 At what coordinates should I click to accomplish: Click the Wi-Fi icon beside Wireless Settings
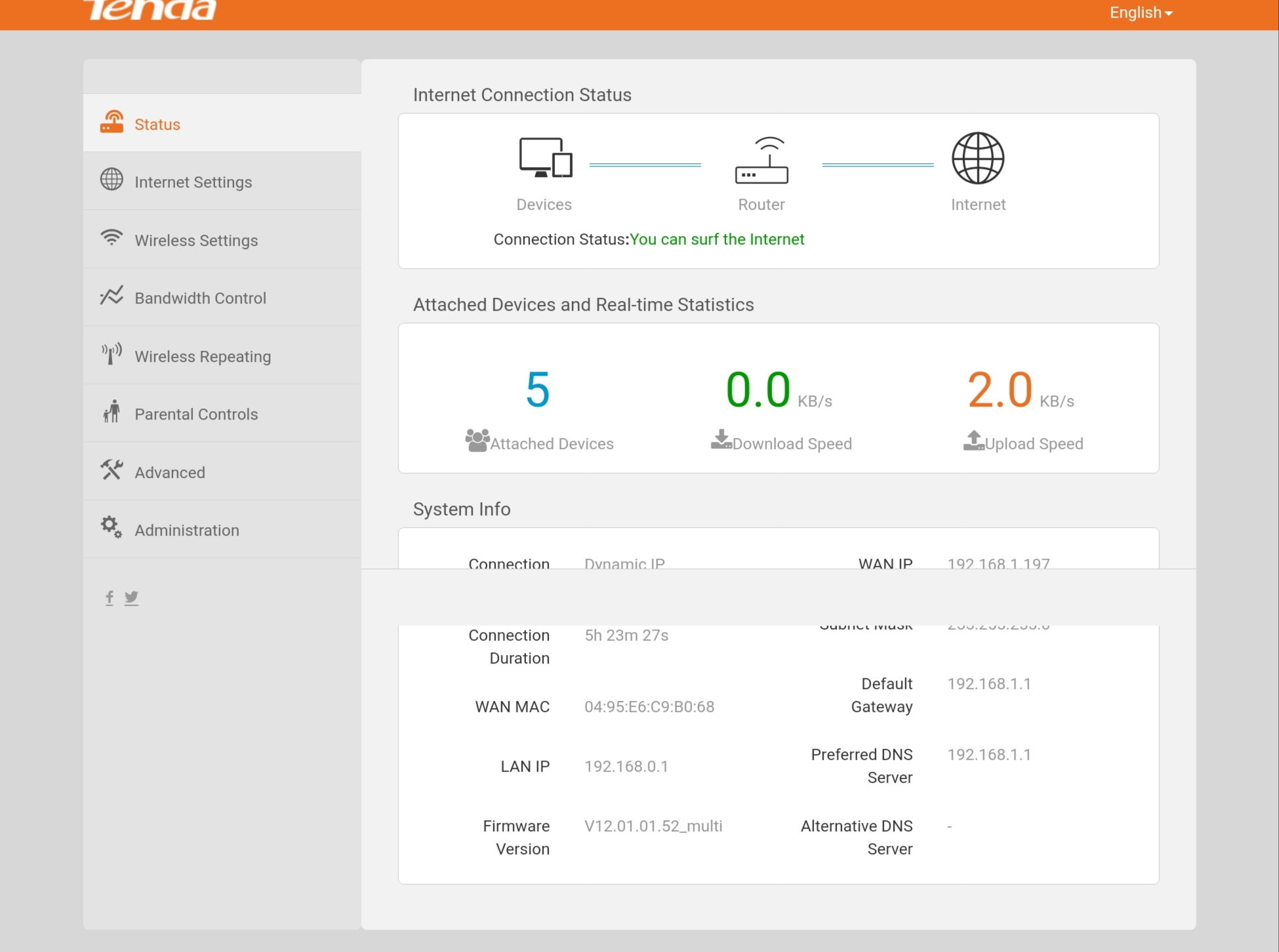pyautogui.click(x=112, y=237)
